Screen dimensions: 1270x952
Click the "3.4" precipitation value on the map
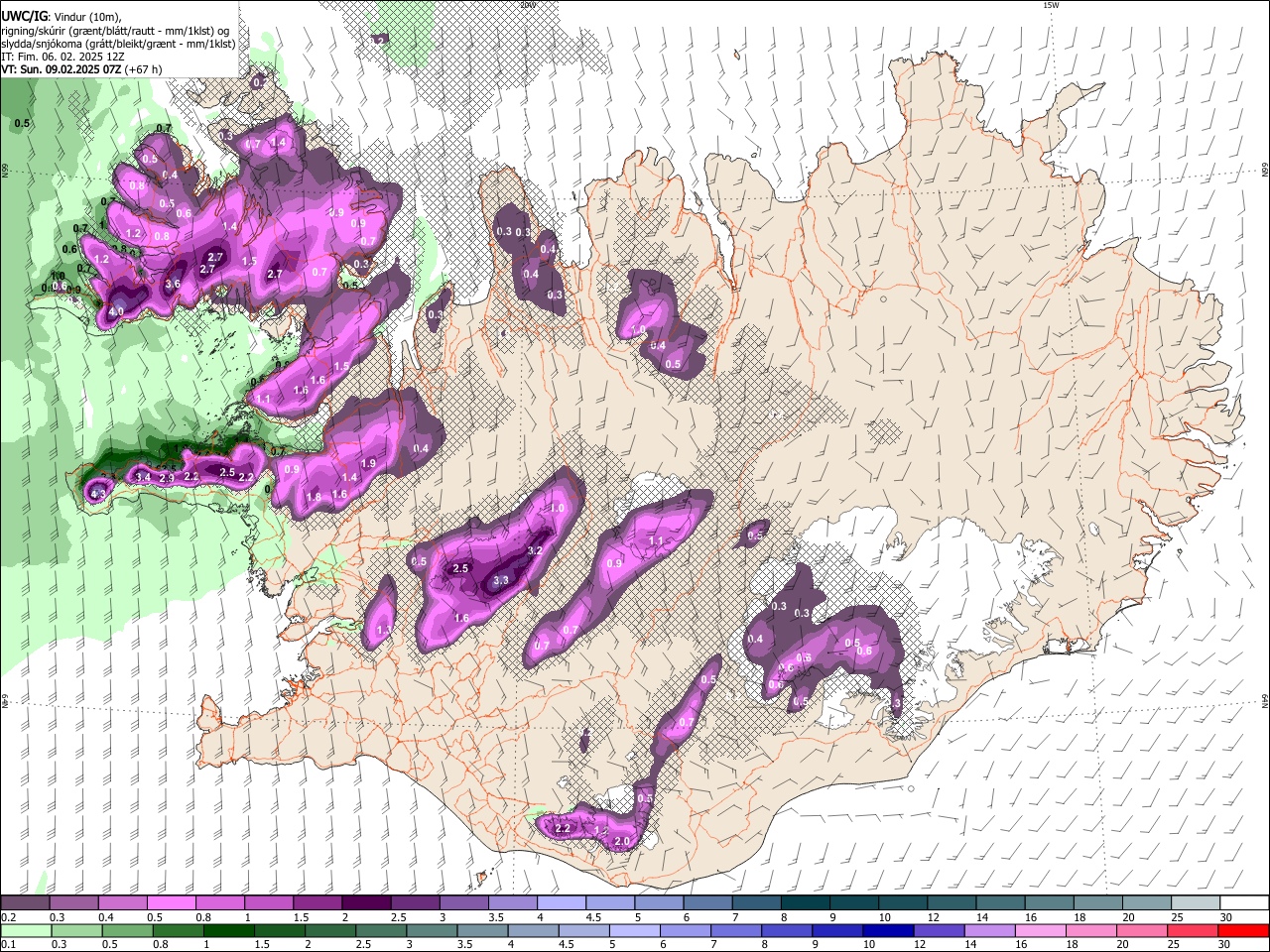(143, 478)
